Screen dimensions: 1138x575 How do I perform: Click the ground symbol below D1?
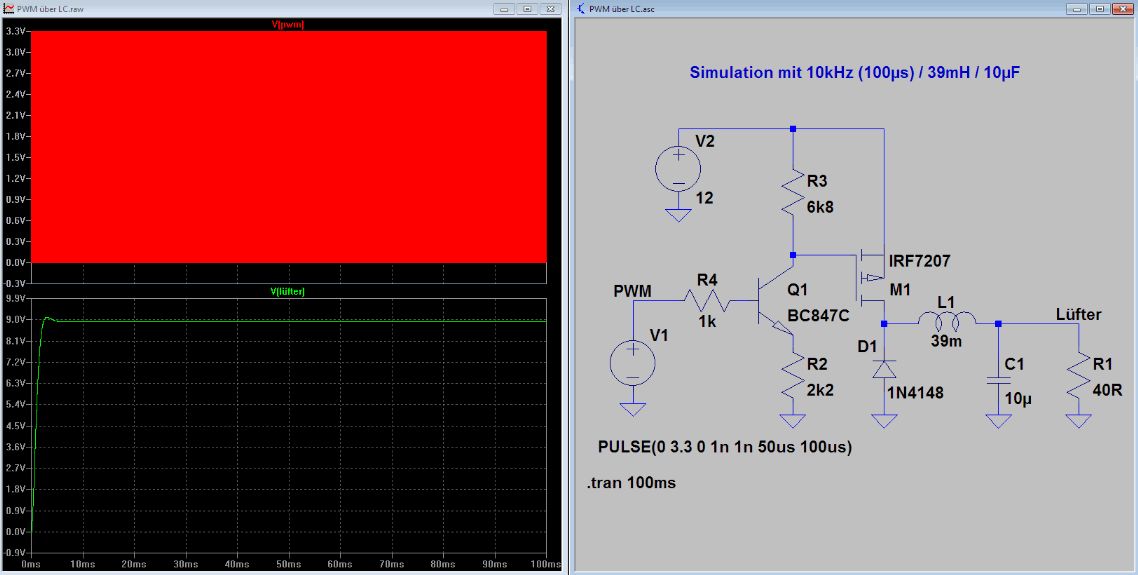883,420
